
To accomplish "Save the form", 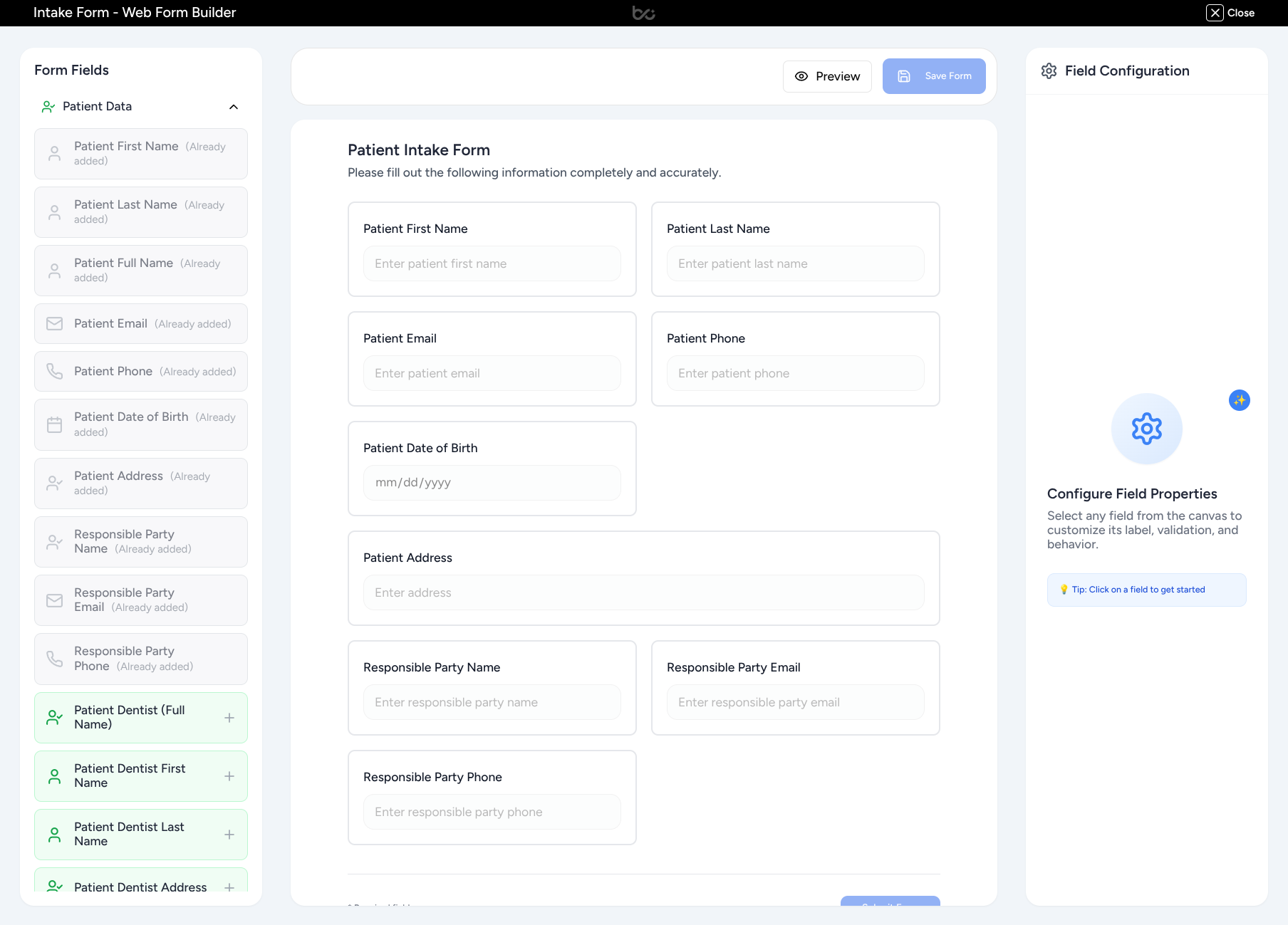I will pyautogui.click(x=934, y=76).
